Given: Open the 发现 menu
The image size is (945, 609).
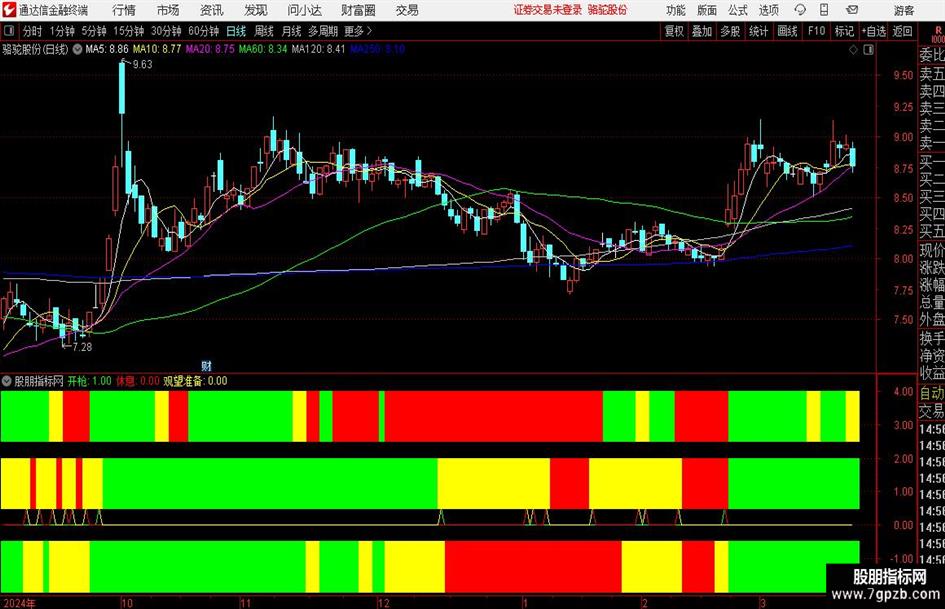Looking at the screenshot, I should (256, 10).
